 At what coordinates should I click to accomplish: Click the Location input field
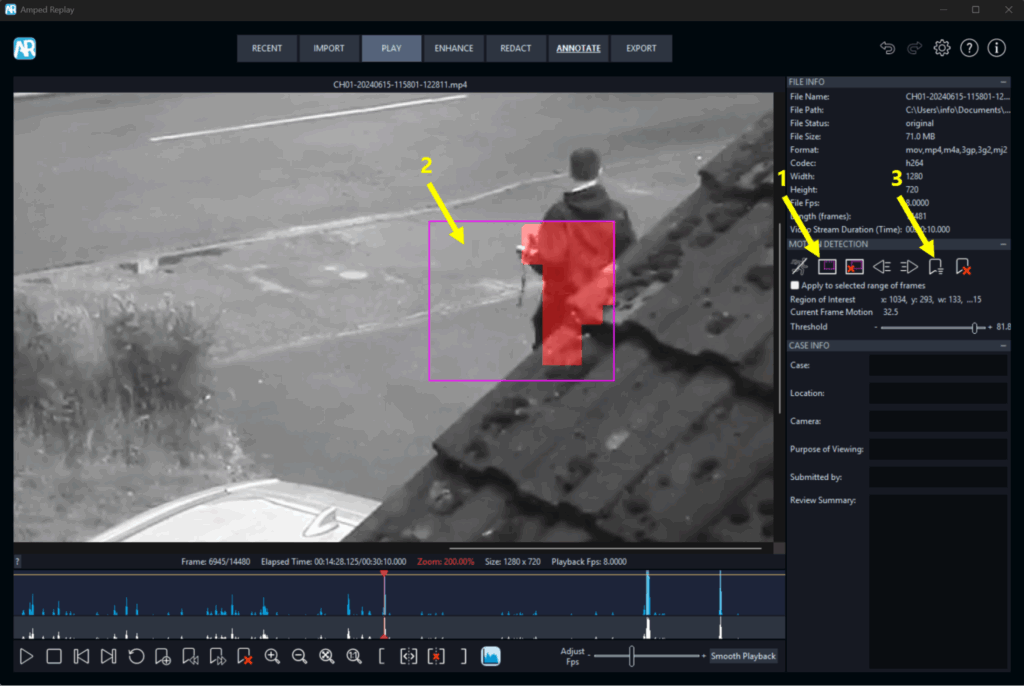937,394
